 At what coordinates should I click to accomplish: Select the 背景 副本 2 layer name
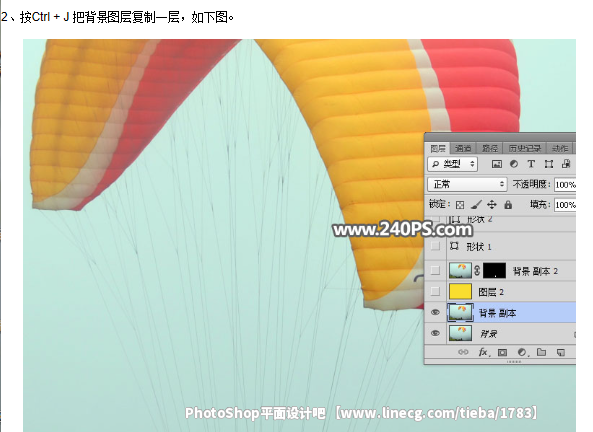(535, 271)
